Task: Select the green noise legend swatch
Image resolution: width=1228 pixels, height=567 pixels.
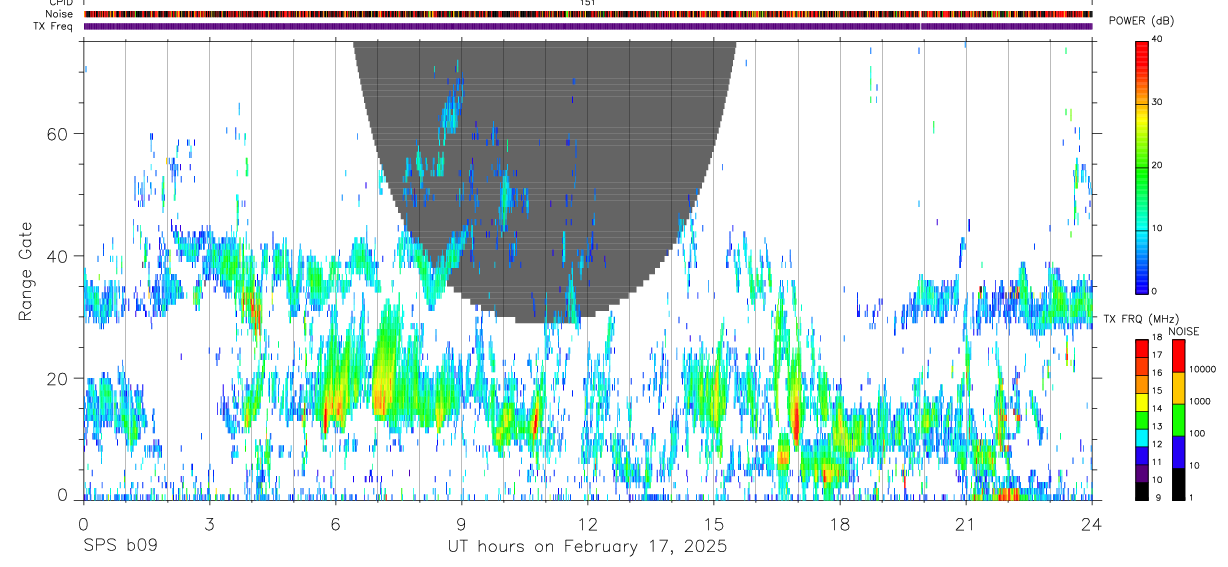Action: click(x=1178, y=420)
